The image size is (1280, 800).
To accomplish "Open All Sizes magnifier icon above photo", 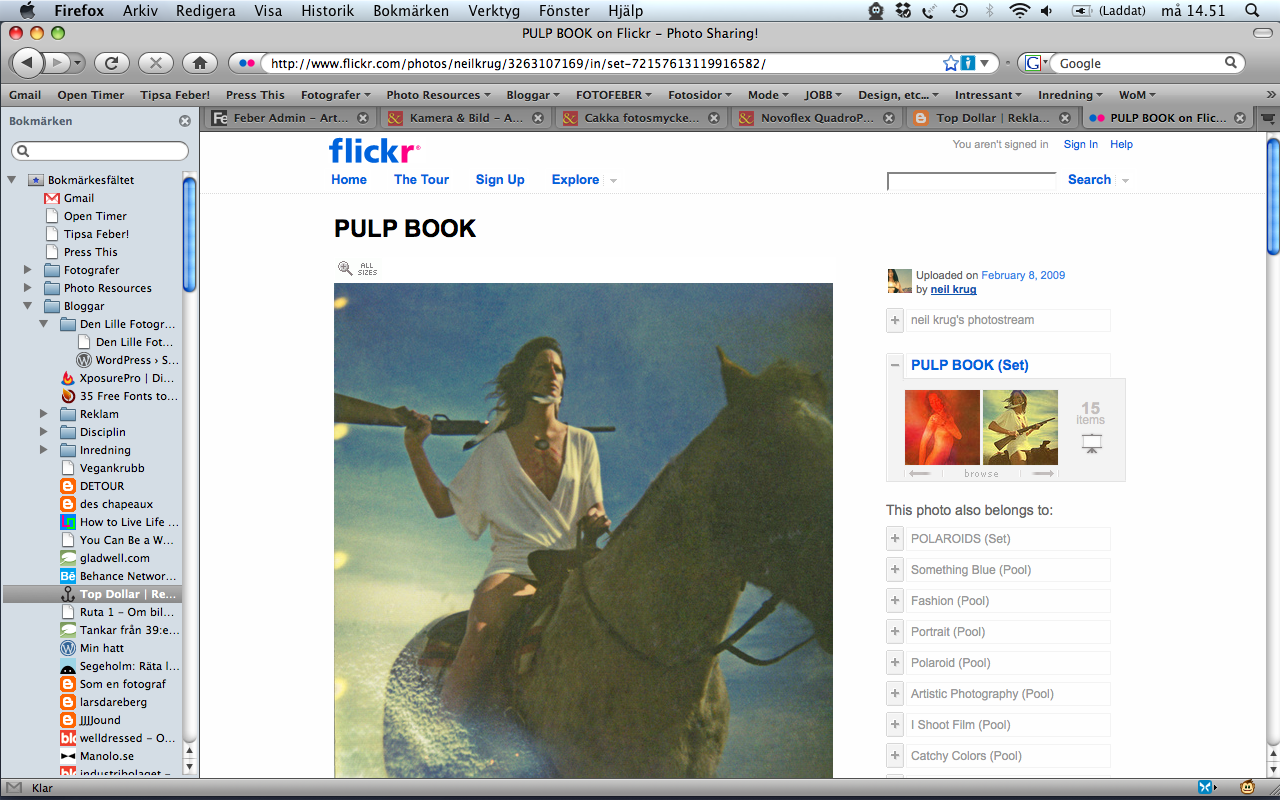I will point(345,268).
